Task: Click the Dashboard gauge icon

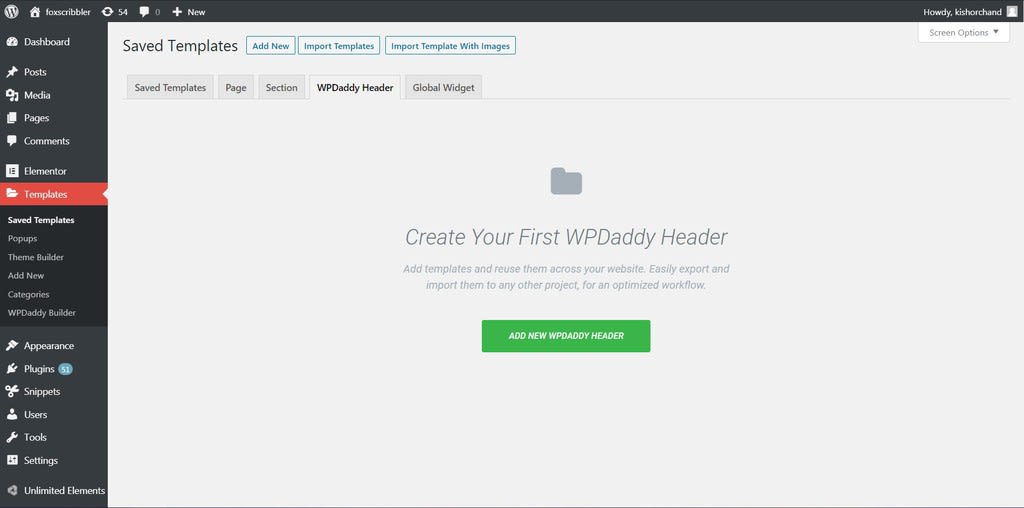Action: click(12, 42)
